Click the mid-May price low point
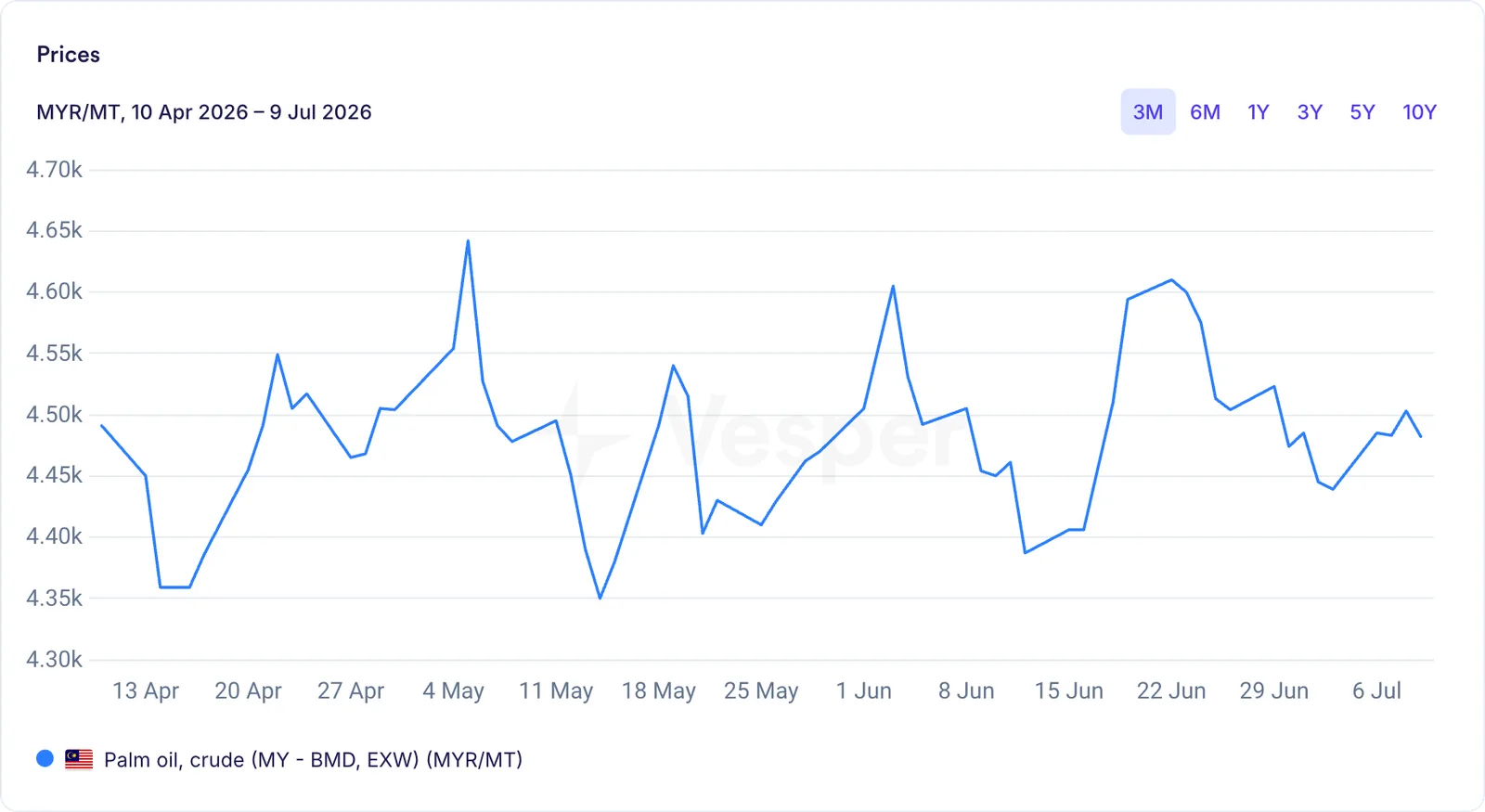The height and width of the screenshot is (812, 1485). pos(600,598)
